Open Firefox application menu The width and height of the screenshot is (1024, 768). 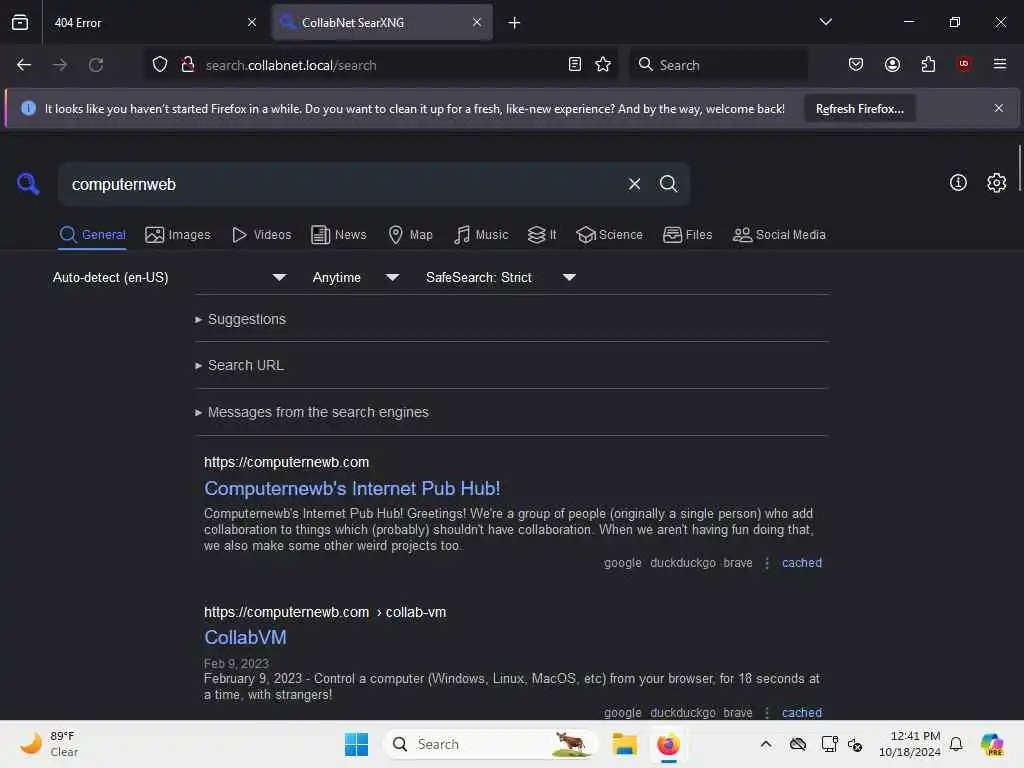[1000, 64]
